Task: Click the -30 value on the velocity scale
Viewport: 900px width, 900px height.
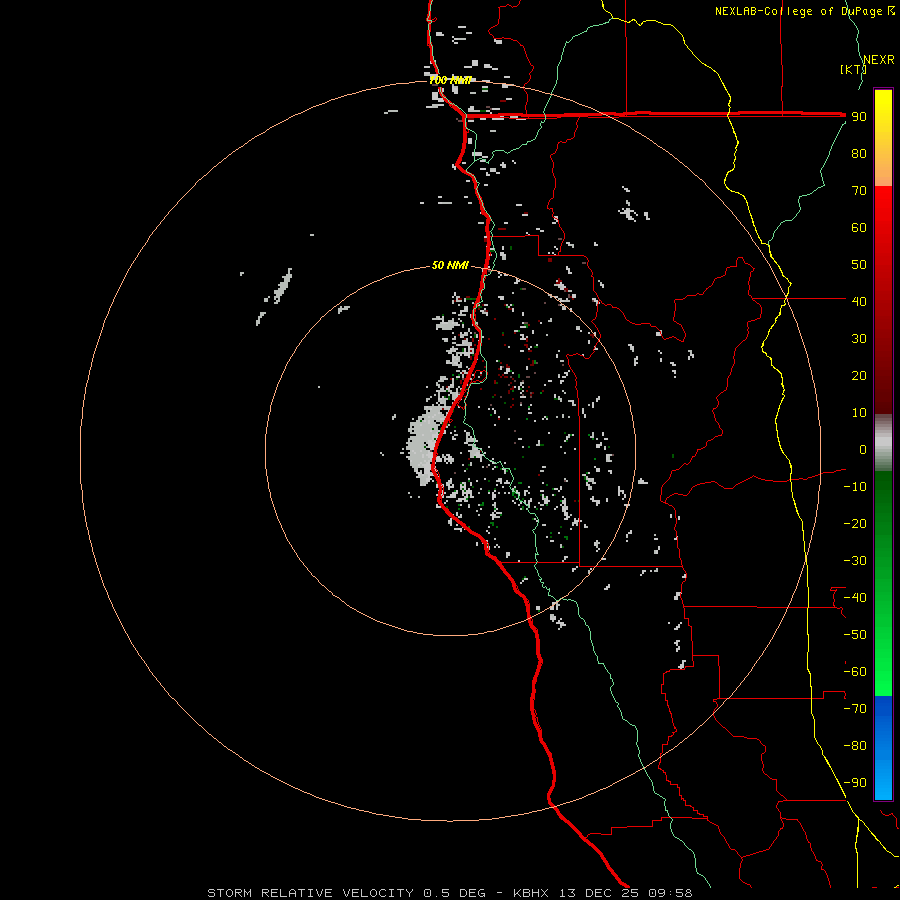Action: 855,561
